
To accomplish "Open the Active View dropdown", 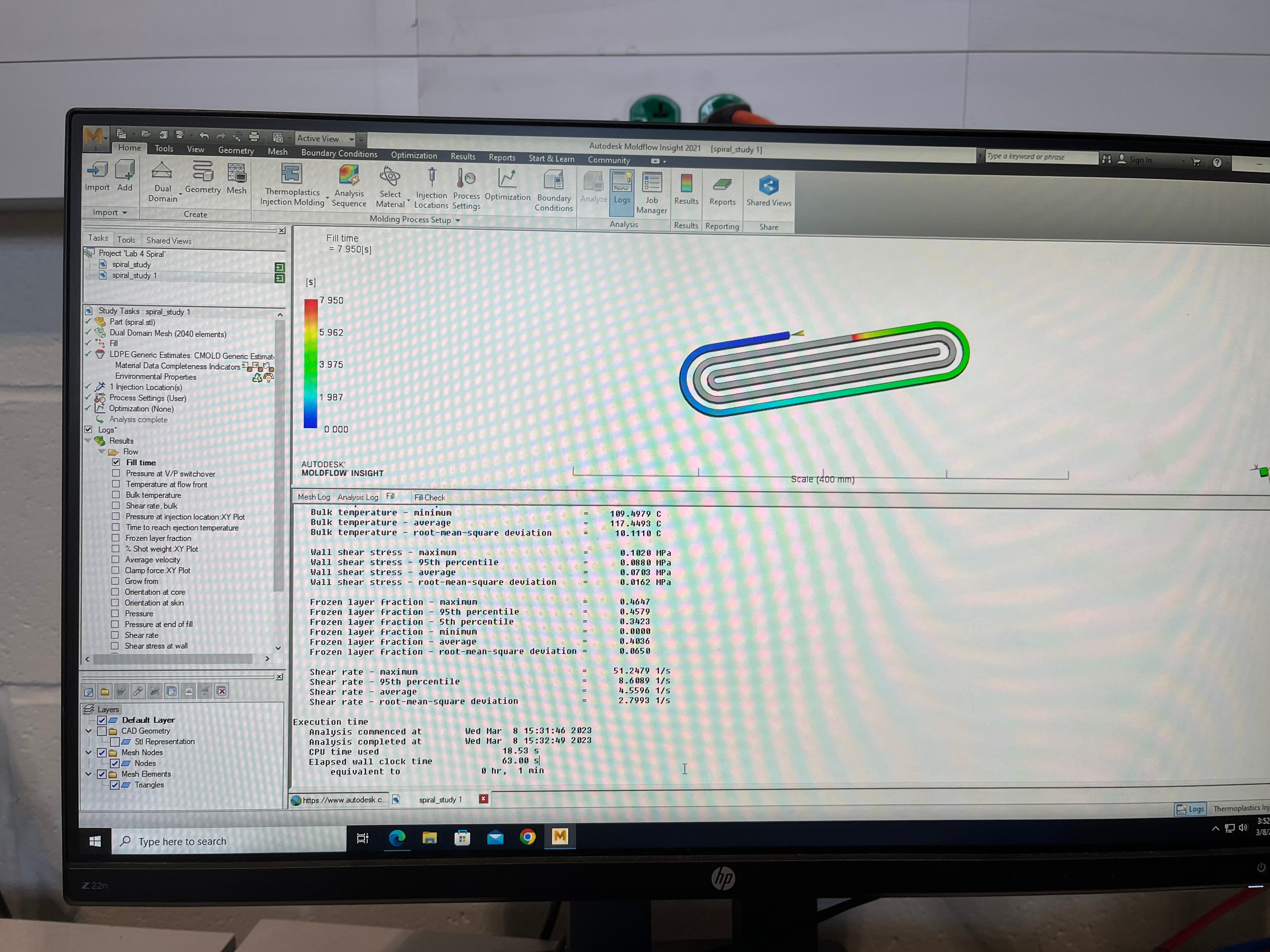I will coord(353,138).
